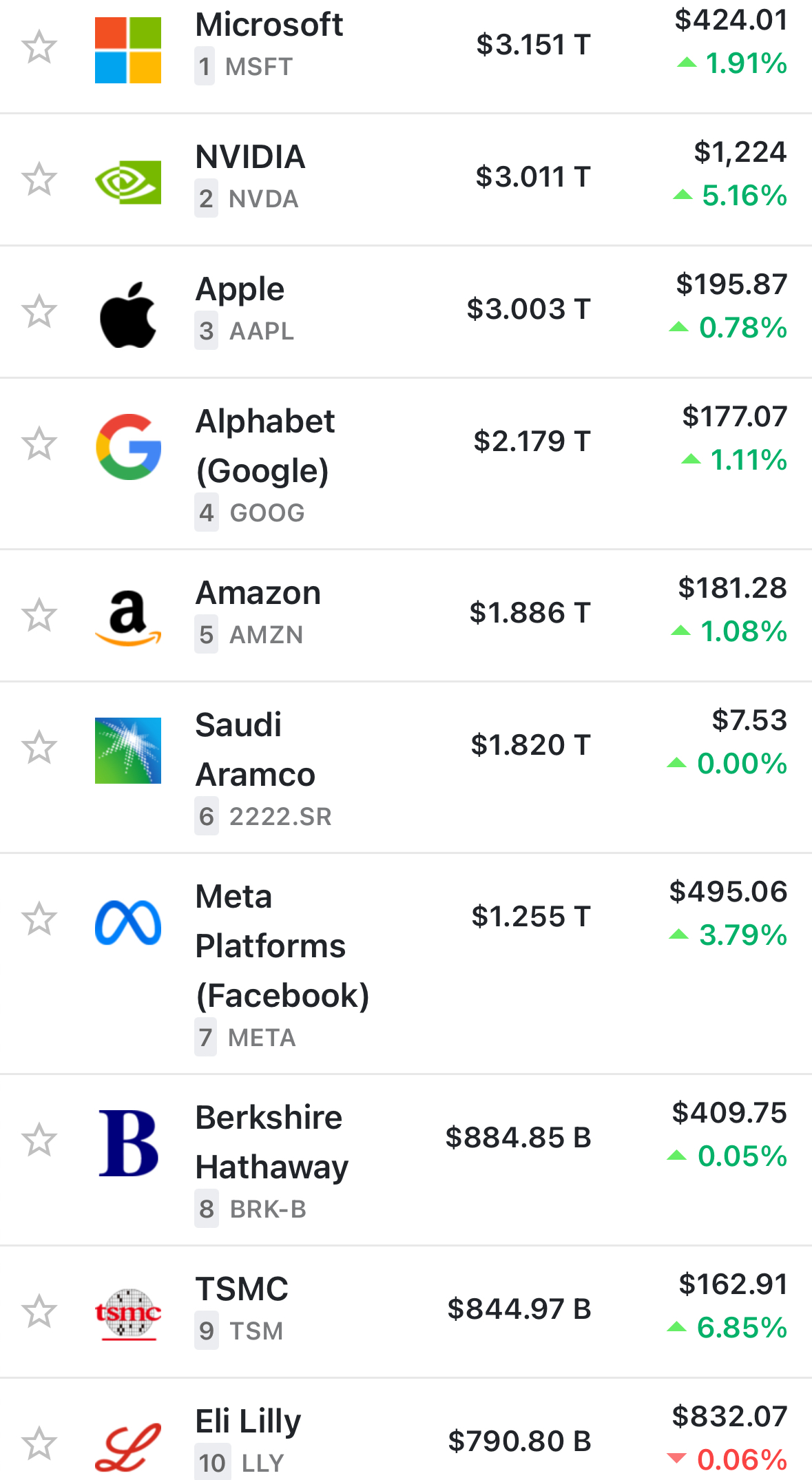Screen dimensions: 812x1480
Task: Click the Microsoft logo icon
Action: click(128, 50)
